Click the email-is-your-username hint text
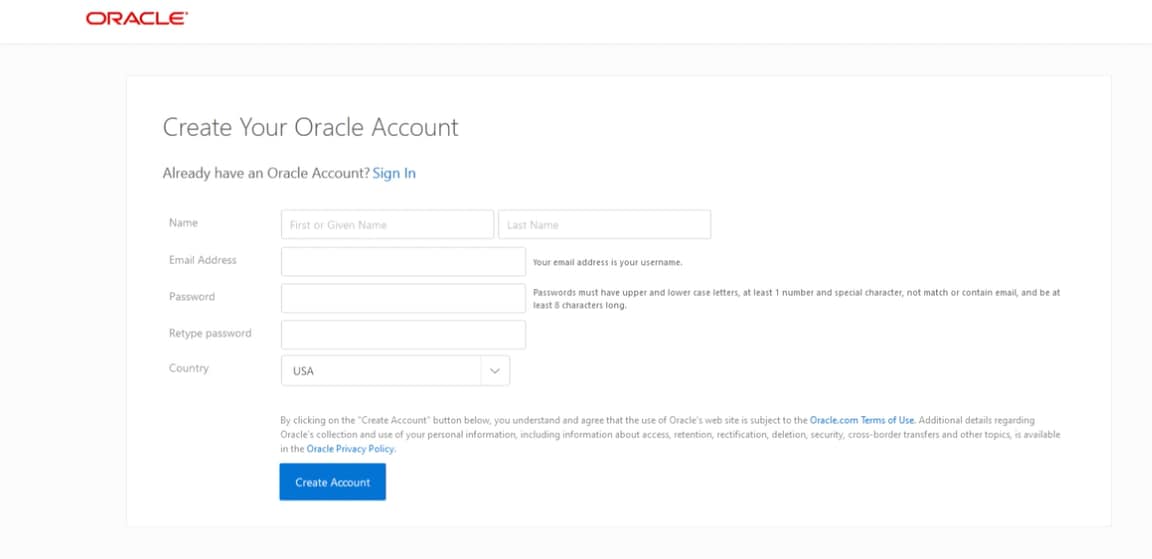The width and height of the screenshot is (1152, 559). pyautogui.click(x=607, y=262)
